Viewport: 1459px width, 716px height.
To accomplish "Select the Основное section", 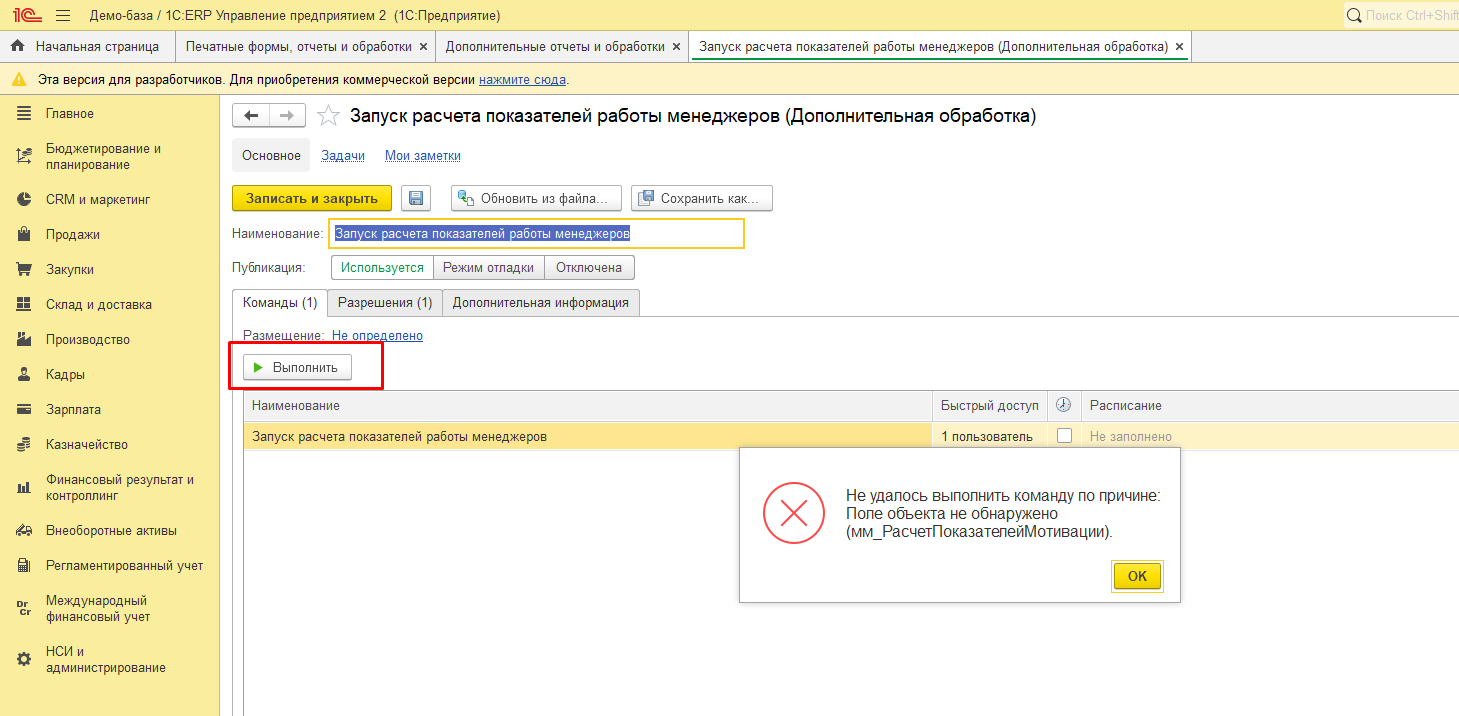I will point(271,156).
